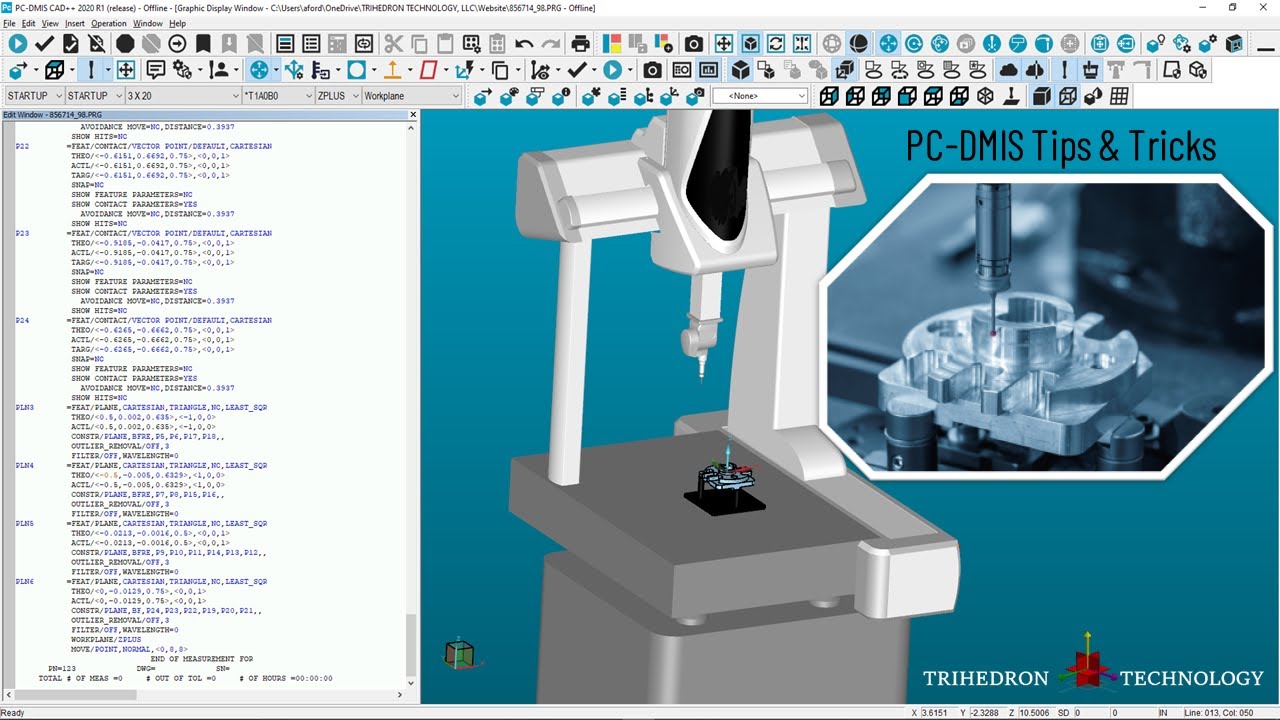Open the Window menu
Screen dimensions: 1280x720
(148, 23)
